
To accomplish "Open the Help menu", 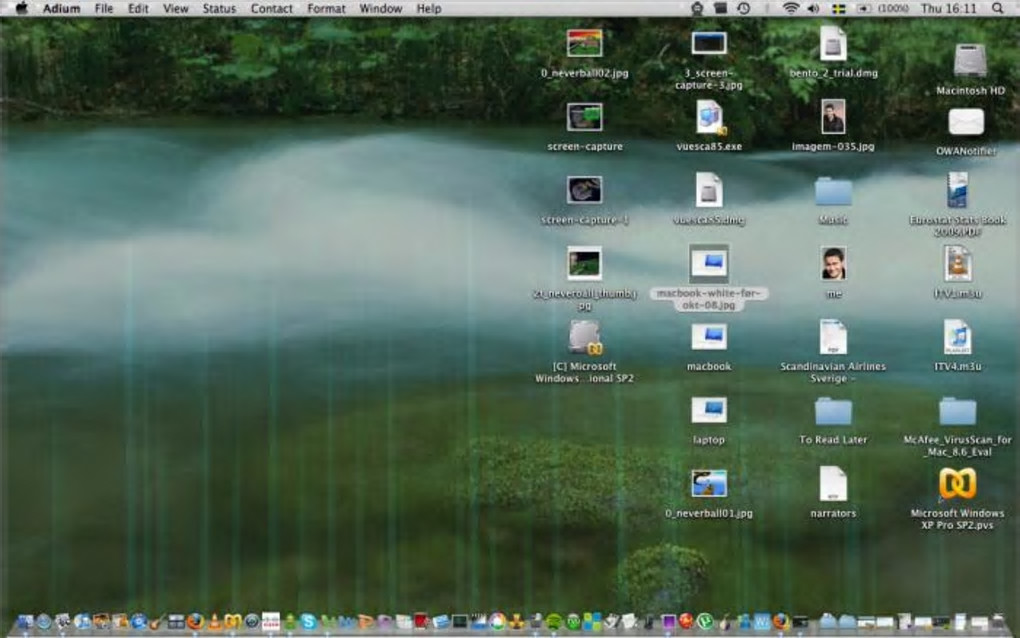I will pyautogui.click(x=429, y=8).
